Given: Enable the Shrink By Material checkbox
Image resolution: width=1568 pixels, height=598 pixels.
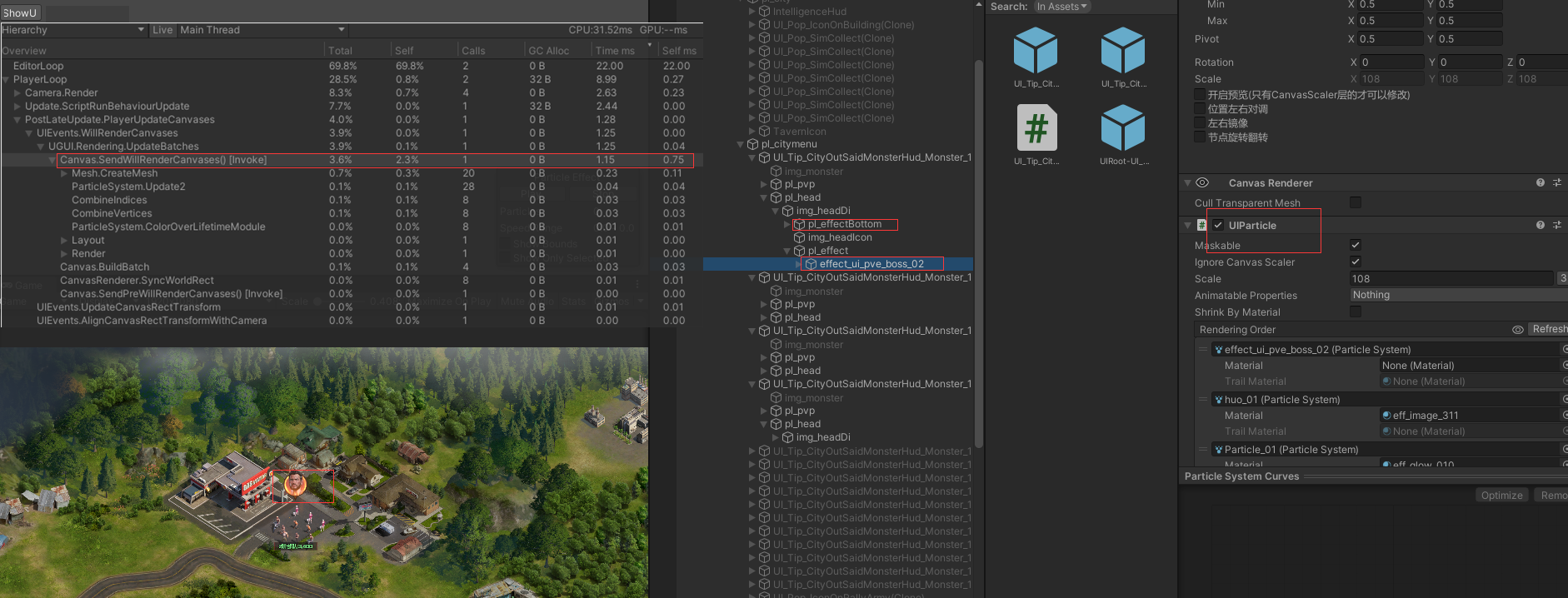Looking at the screenshot, I should click(1356, 311).
